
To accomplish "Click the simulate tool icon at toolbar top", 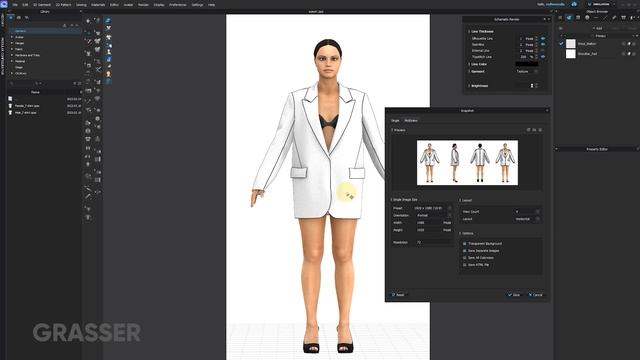I will point(88,20).
